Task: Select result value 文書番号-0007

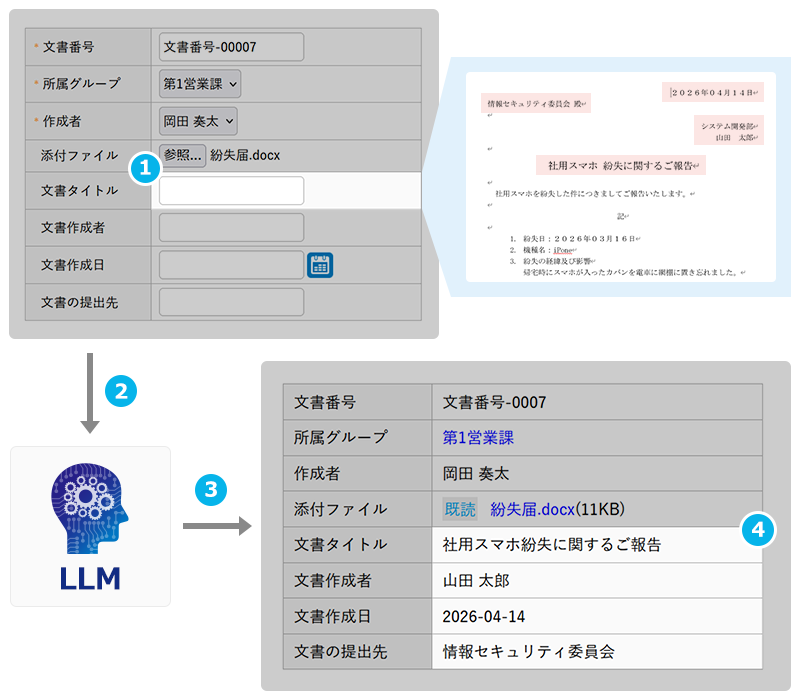Action: [x=494, y=403]
